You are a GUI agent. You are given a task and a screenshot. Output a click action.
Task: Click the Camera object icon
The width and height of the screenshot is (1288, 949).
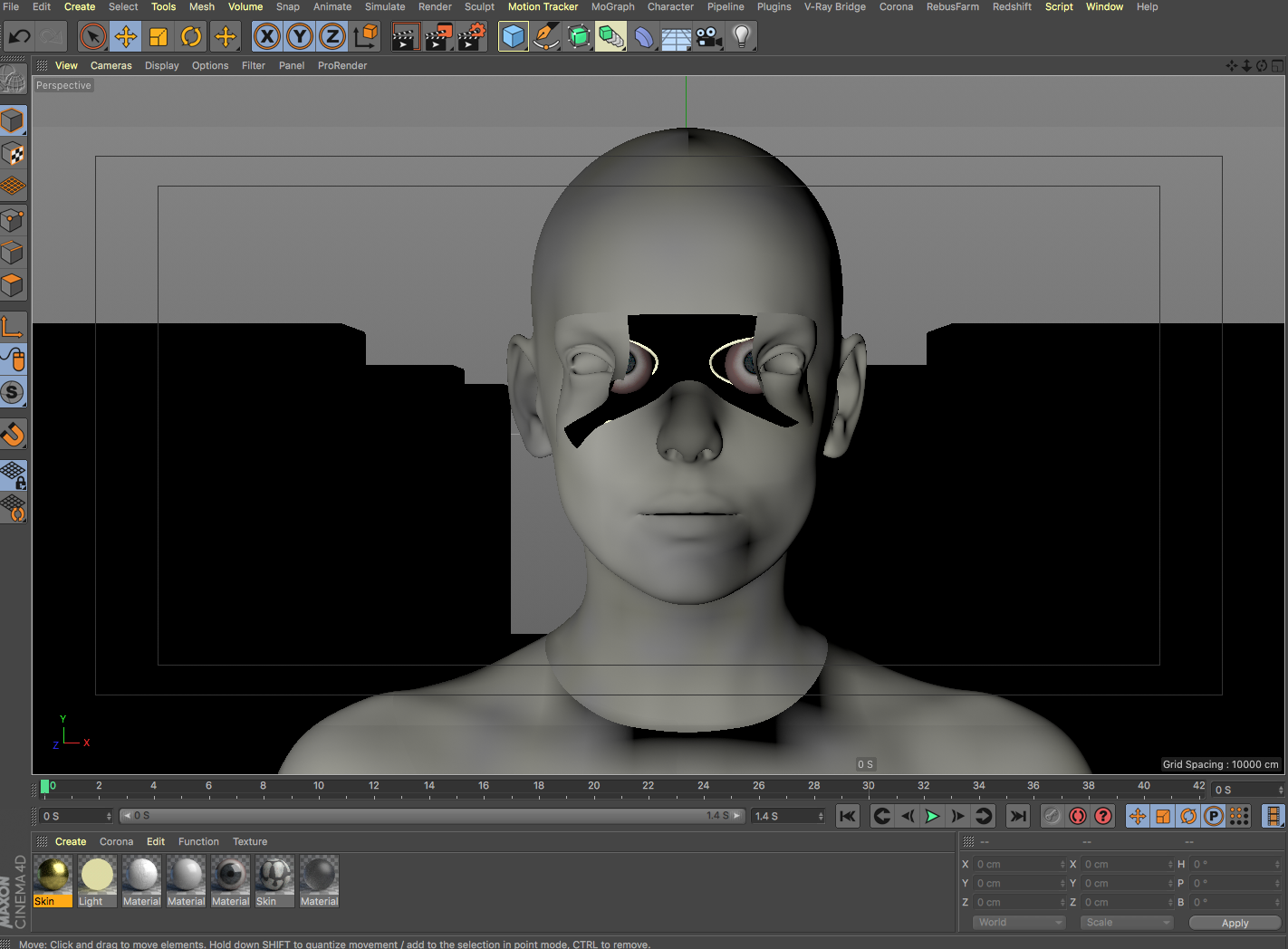pyautogui.click(x=709, y=36)
